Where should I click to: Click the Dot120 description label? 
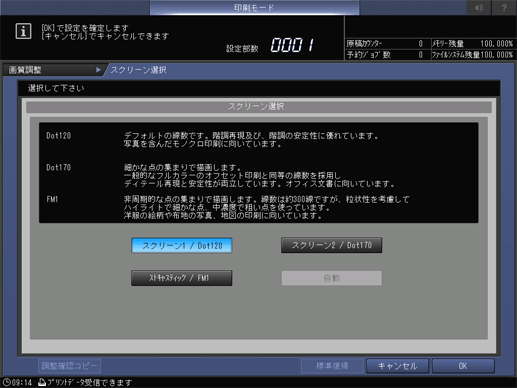59,136
